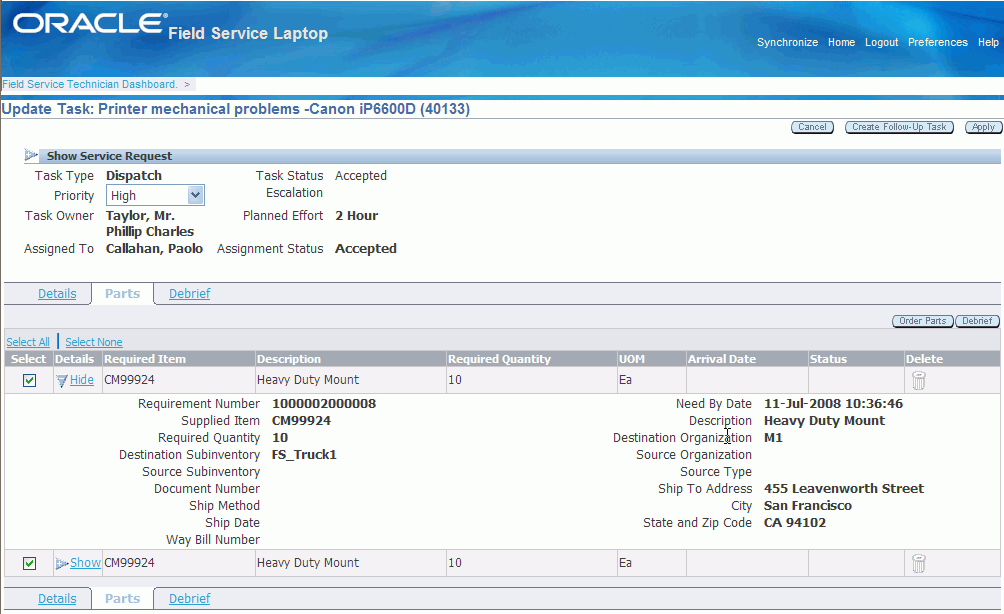
Task: Select the upper Parts tab
Action: [x=122, y=293]
